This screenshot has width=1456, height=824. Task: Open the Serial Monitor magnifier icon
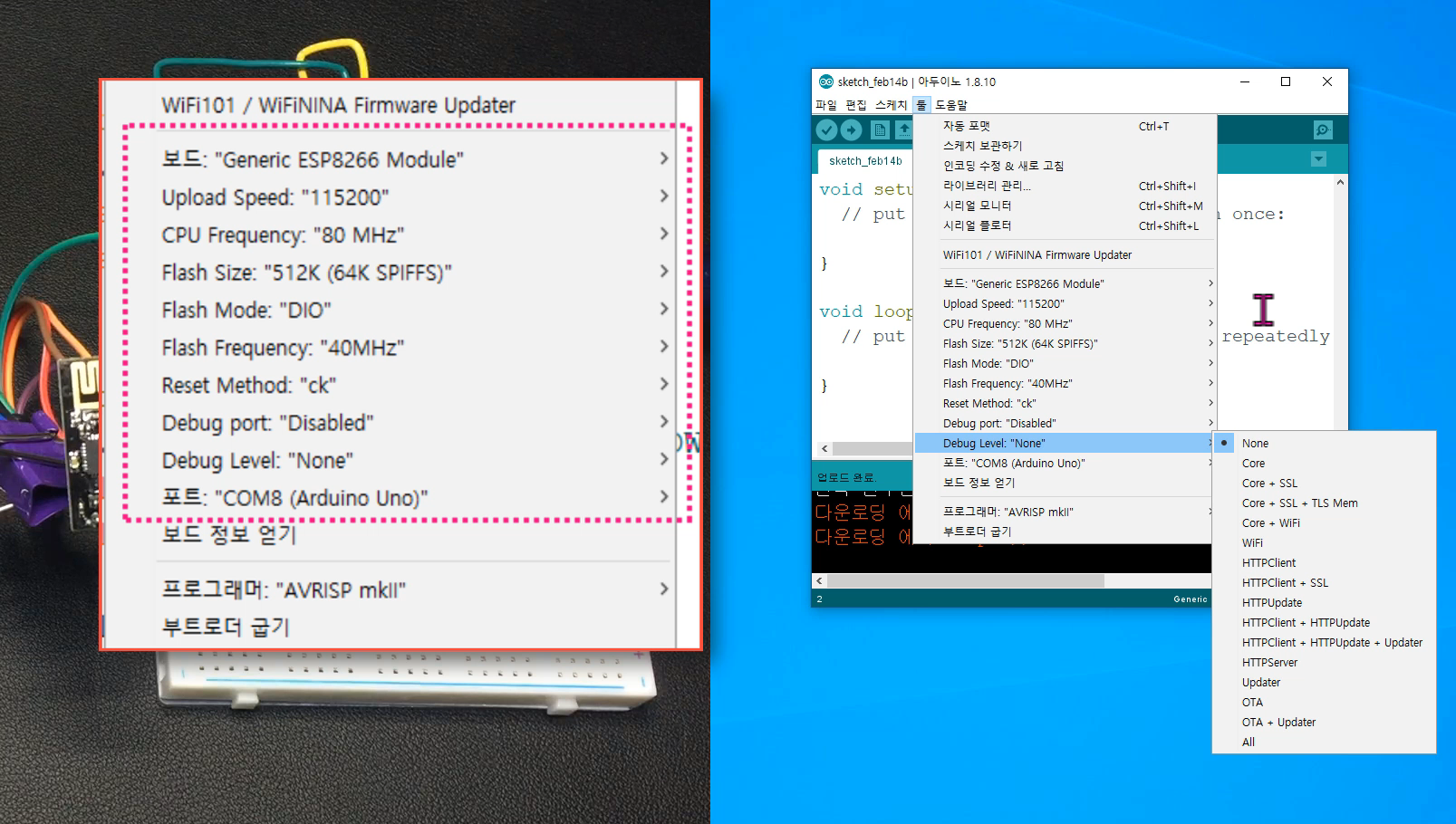click(1323, 130)
